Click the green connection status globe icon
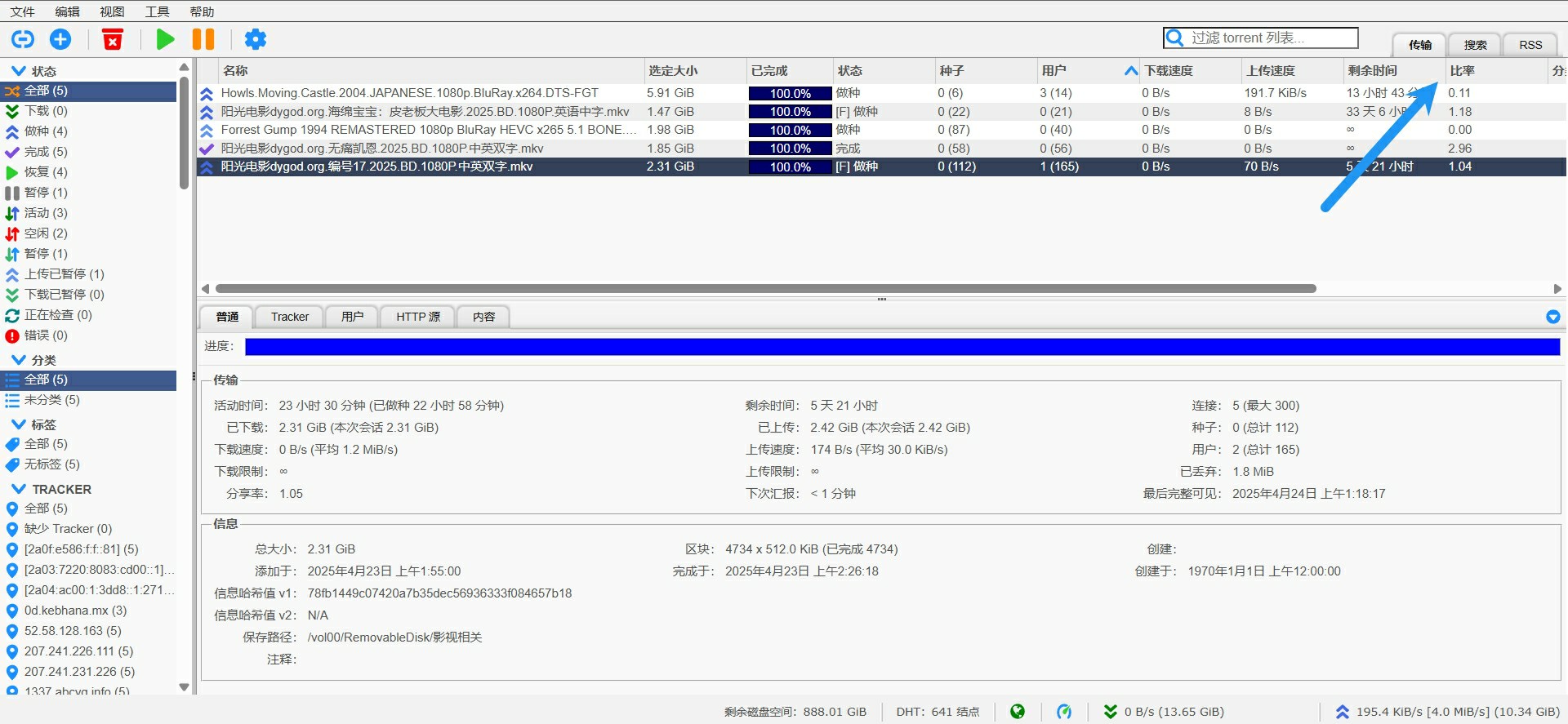Viewport: 1568px width, 724px height. coord(1017,712)
